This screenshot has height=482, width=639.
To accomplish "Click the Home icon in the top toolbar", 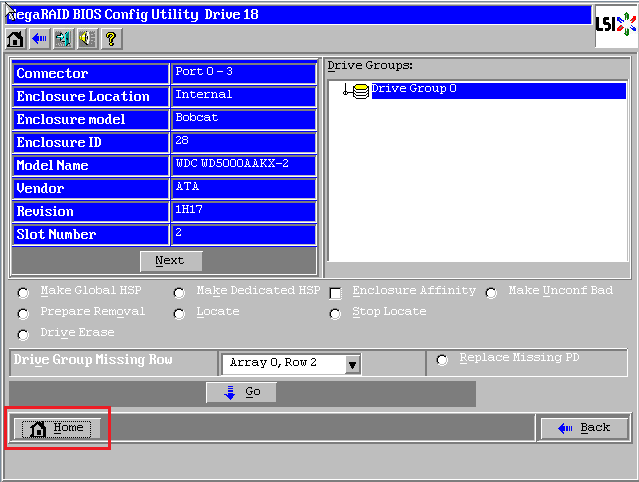I will (15, 39).
